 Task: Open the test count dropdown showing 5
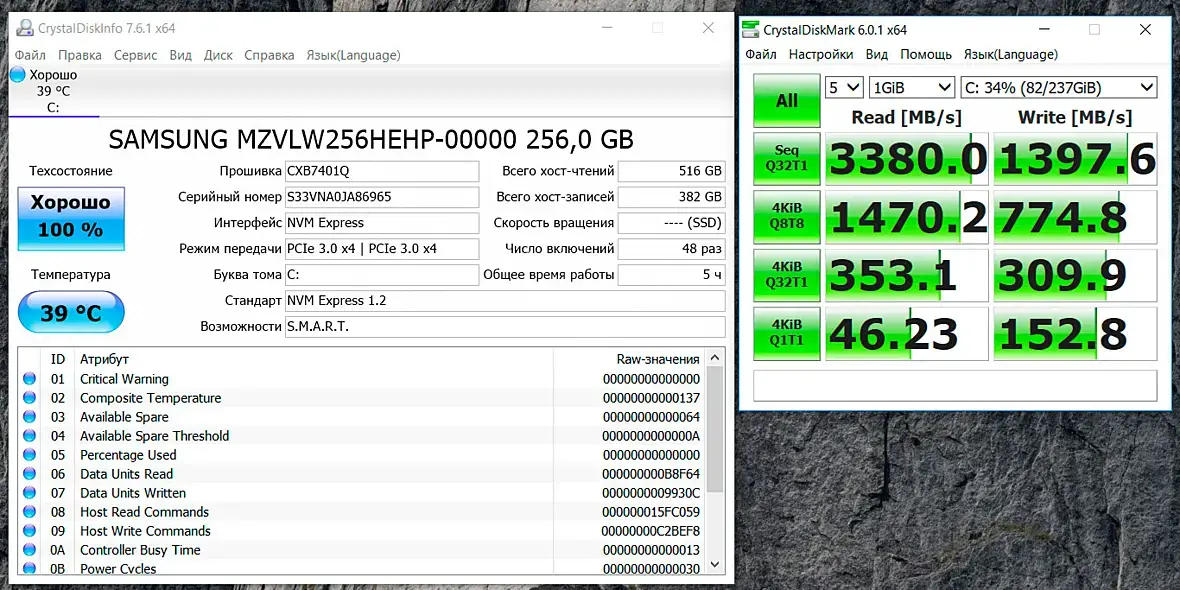[844, 87]
